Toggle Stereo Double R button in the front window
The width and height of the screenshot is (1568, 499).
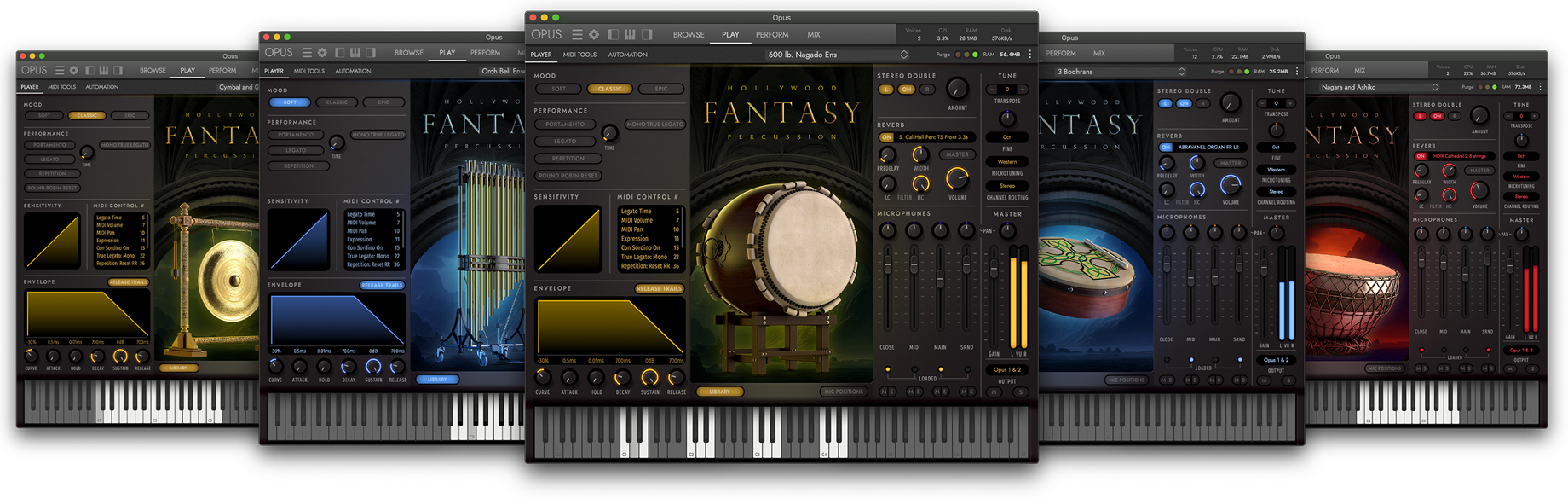click(927, 90)
